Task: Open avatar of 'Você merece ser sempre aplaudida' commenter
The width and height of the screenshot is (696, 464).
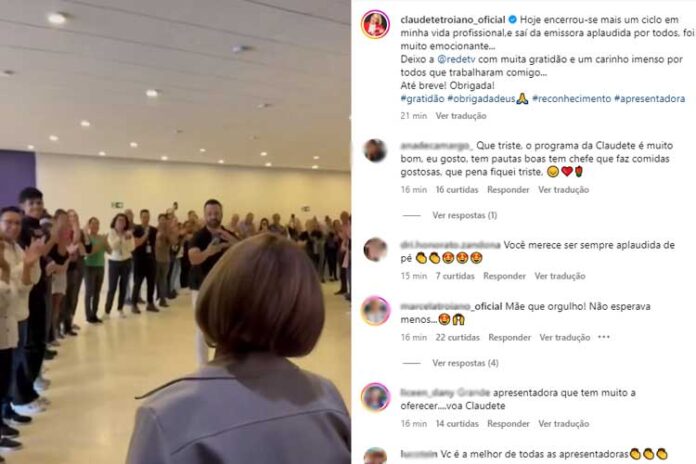Action: click(x=375, y=250)
